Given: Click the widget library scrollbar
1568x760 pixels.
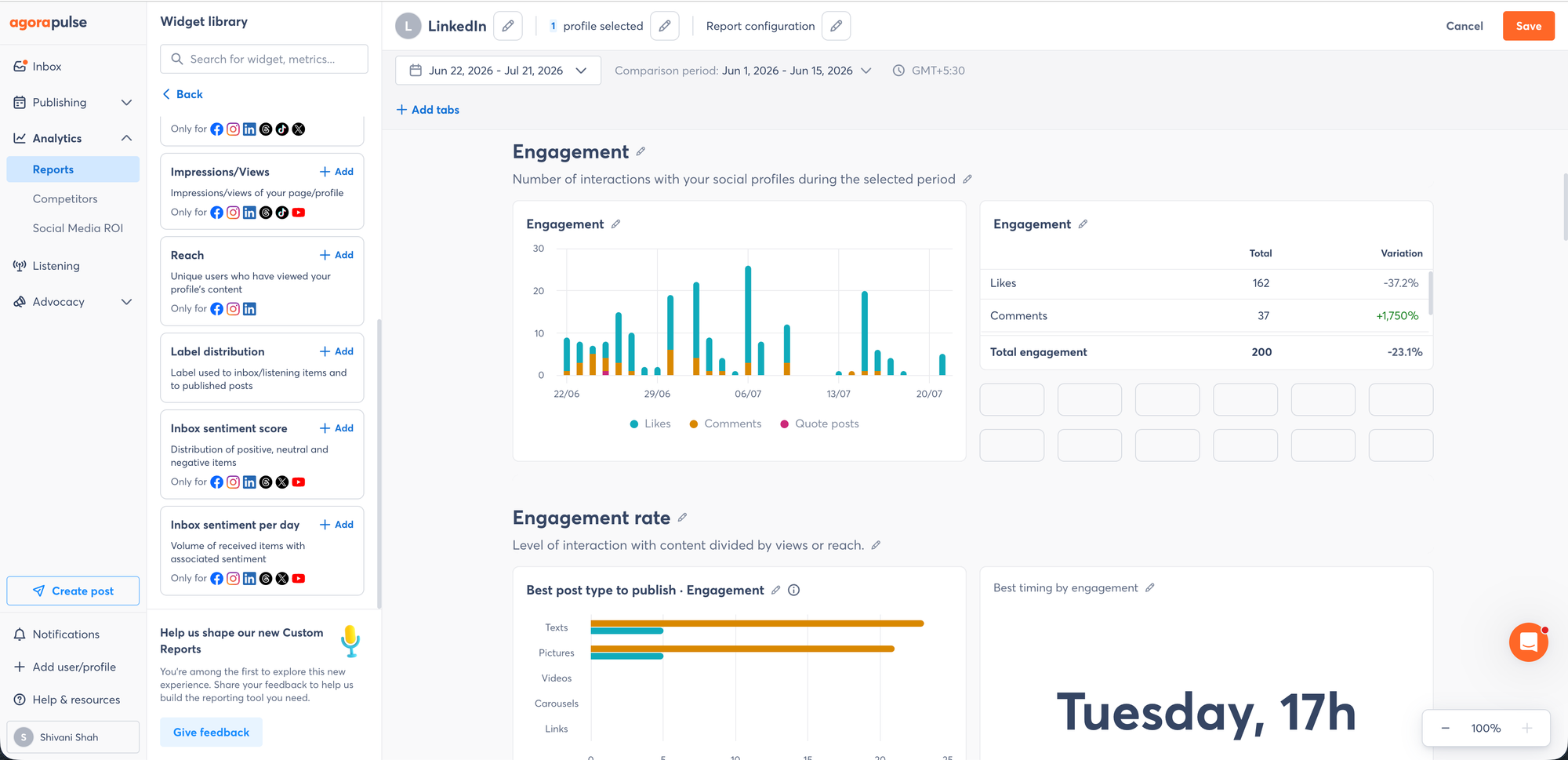Looking at the screenshot, I should click(379, 463).
